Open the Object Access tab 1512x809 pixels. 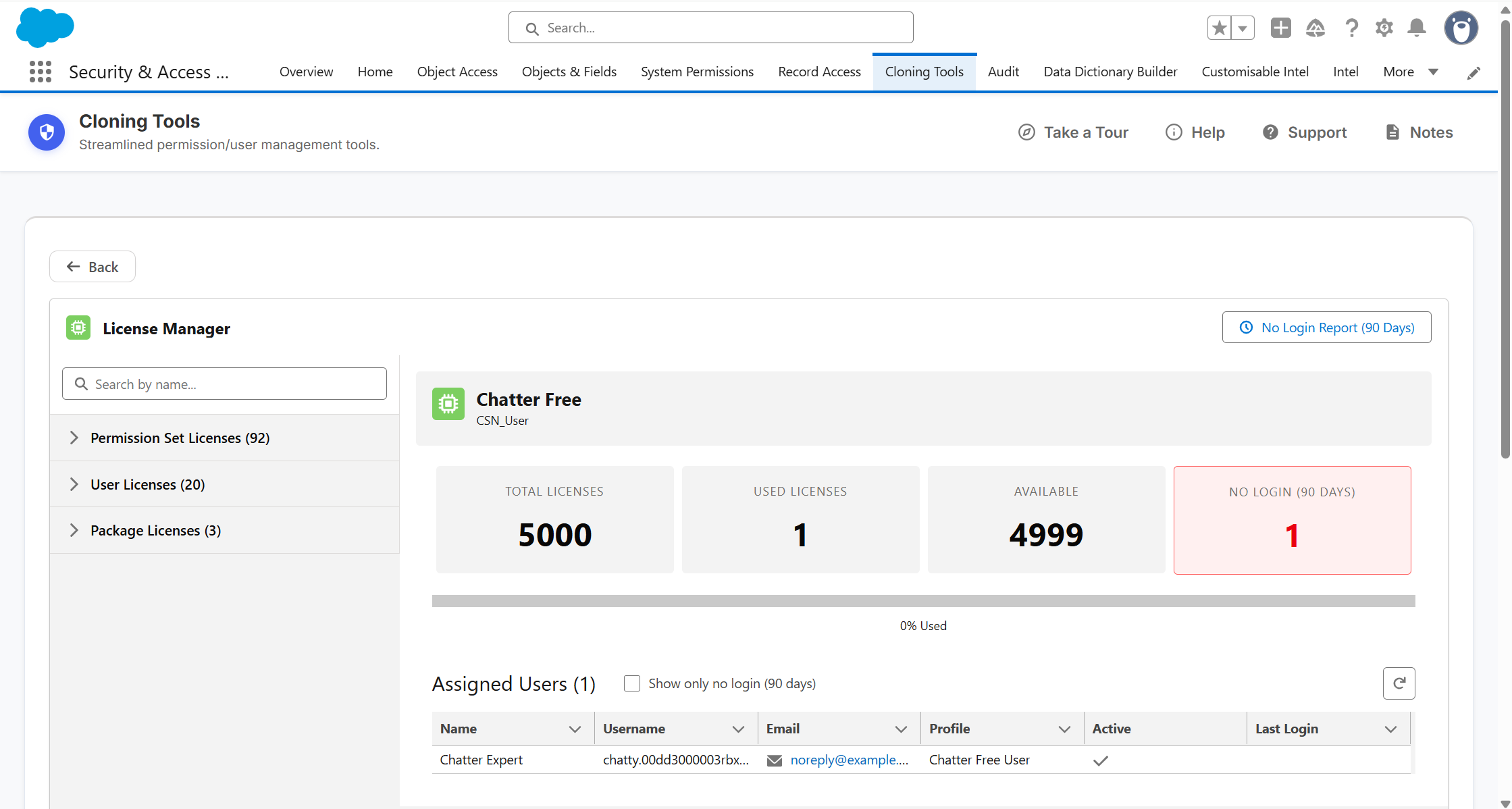(x=457, y=72)
